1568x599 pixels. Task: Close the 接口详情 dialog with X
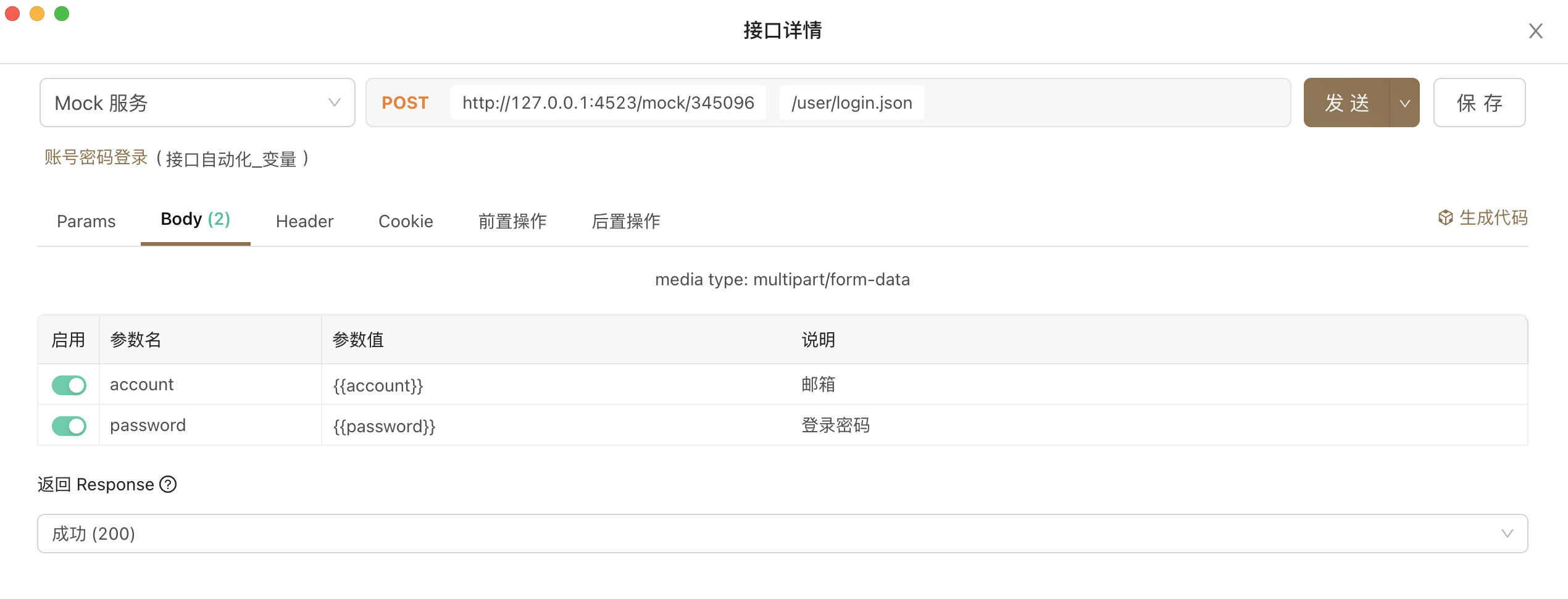[x=1535, y=31]
